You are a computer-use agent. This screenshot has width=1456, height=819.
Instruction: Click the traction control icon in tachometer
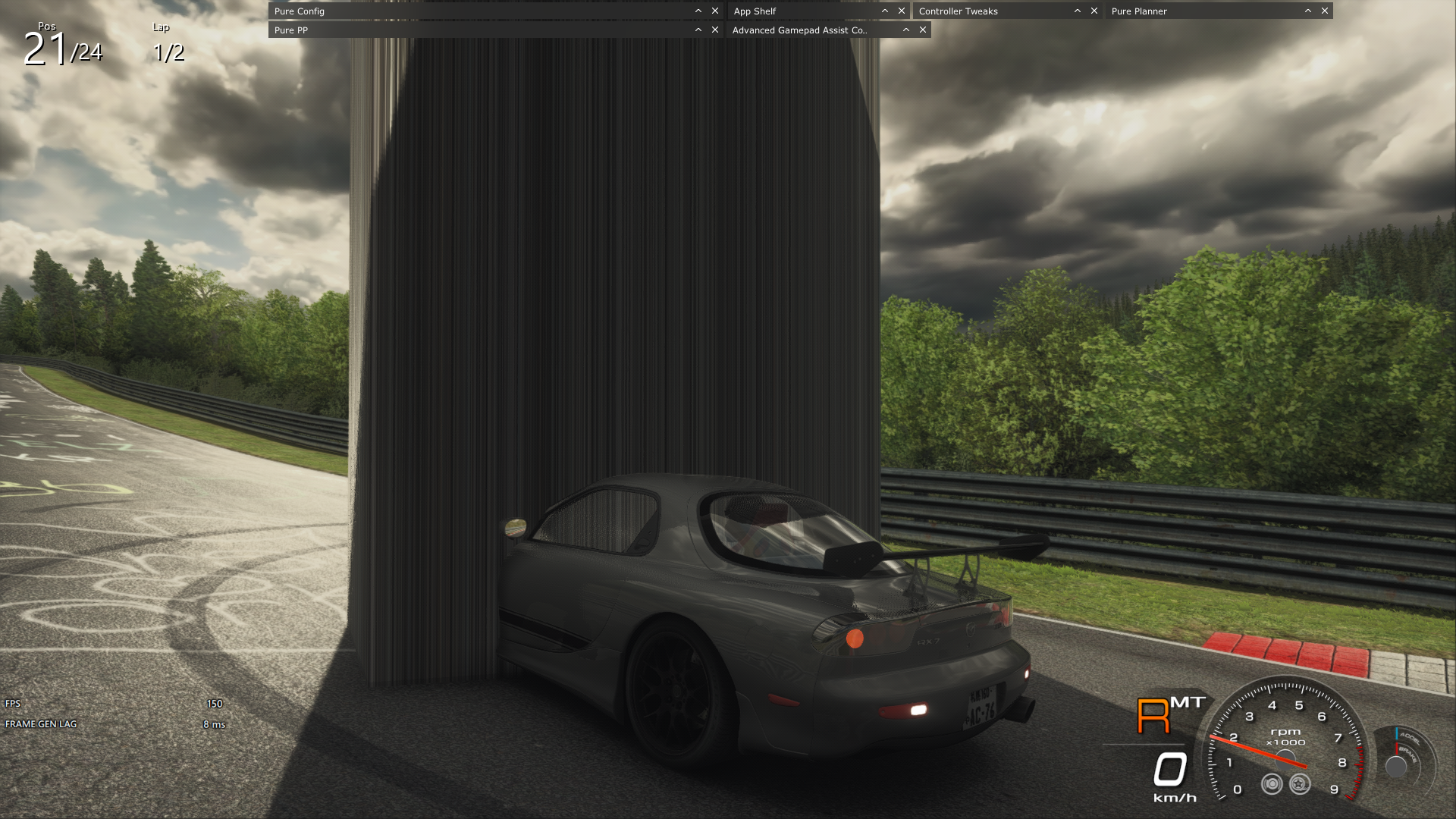tap(1300, 784)
